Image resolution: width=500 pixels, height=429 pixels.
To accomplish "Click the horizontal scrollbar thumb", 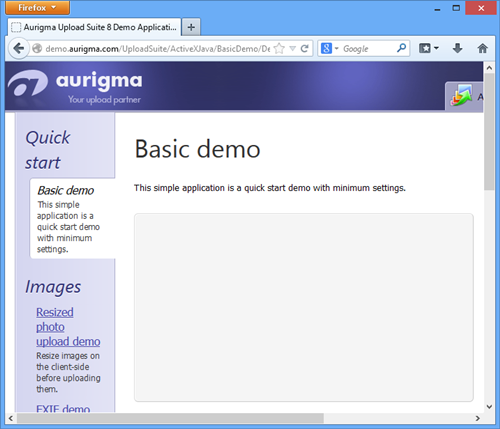I will [x=170, y=418].
